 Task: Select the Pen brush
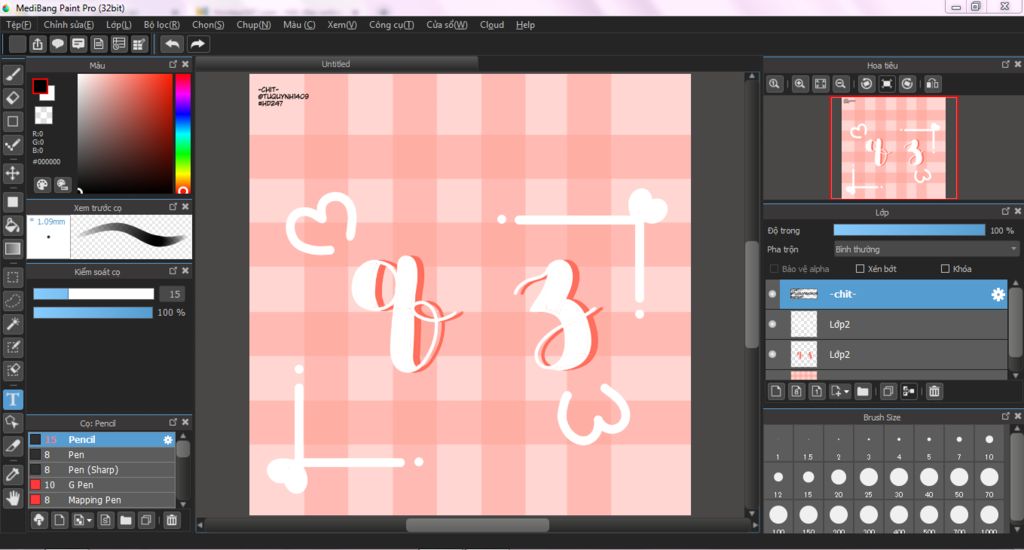click(x=102, y=455)
